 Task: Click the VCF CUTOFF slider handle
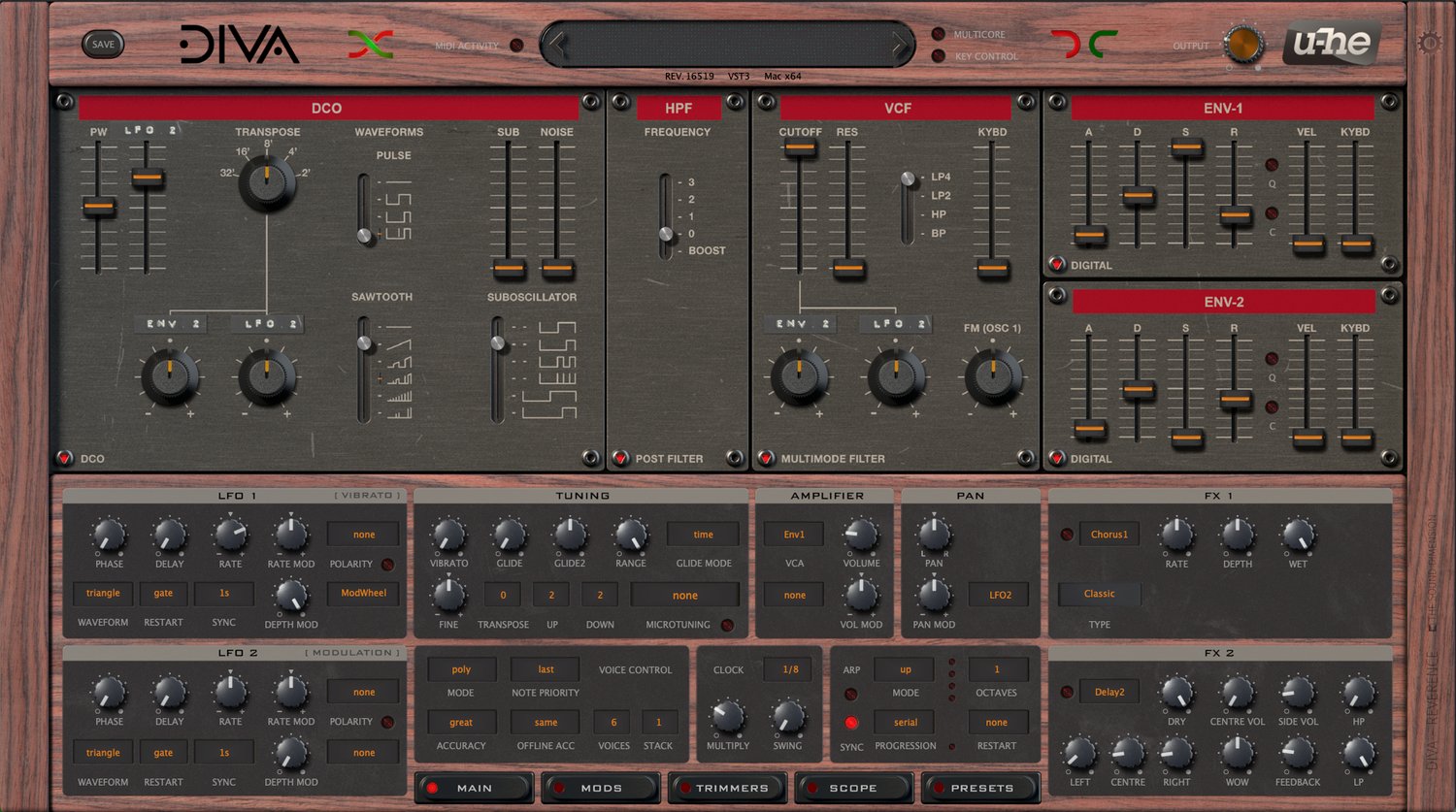pos(800,148)
